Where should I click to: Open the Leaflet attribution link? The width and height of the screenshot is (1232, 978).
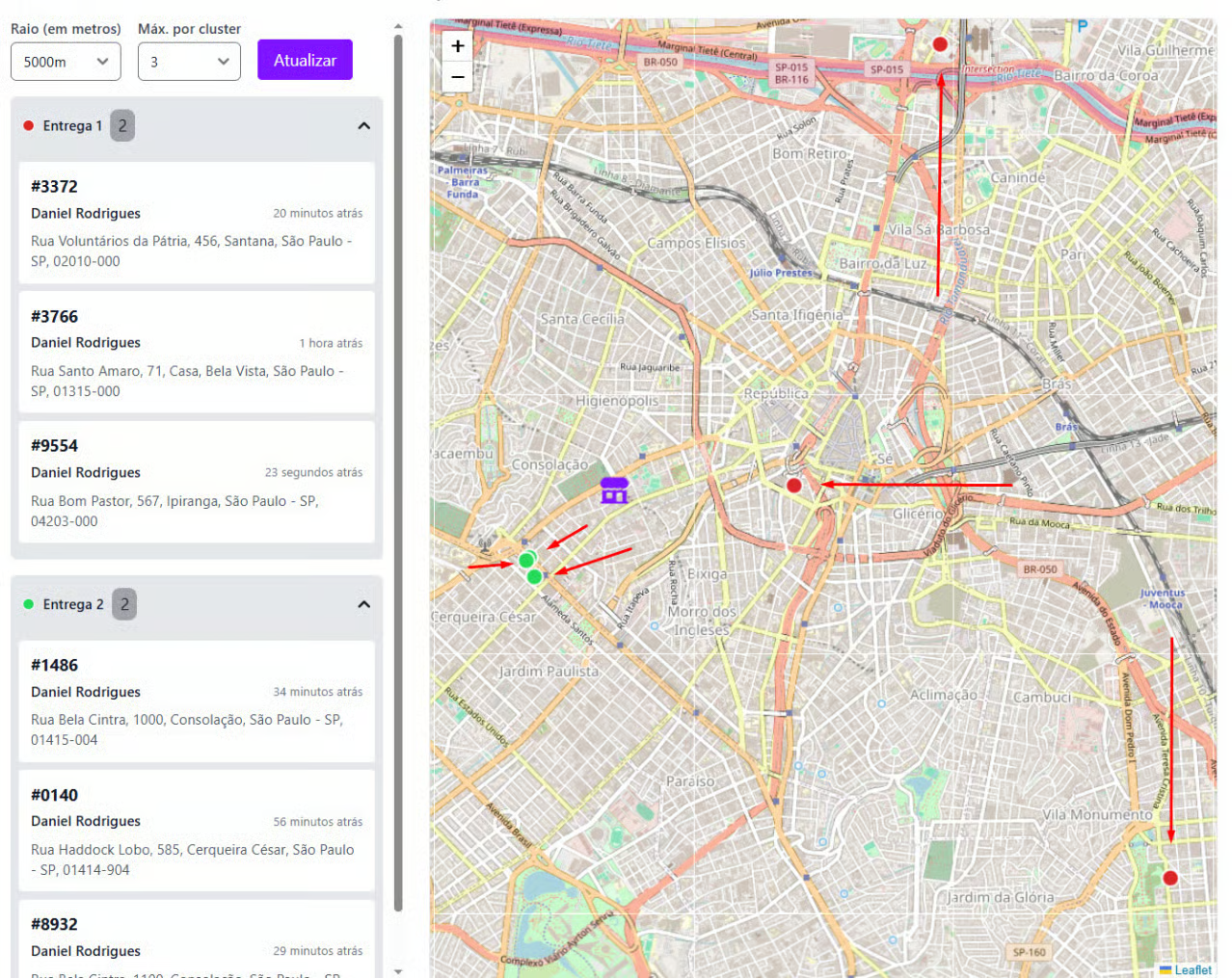tap(1192, 969)
